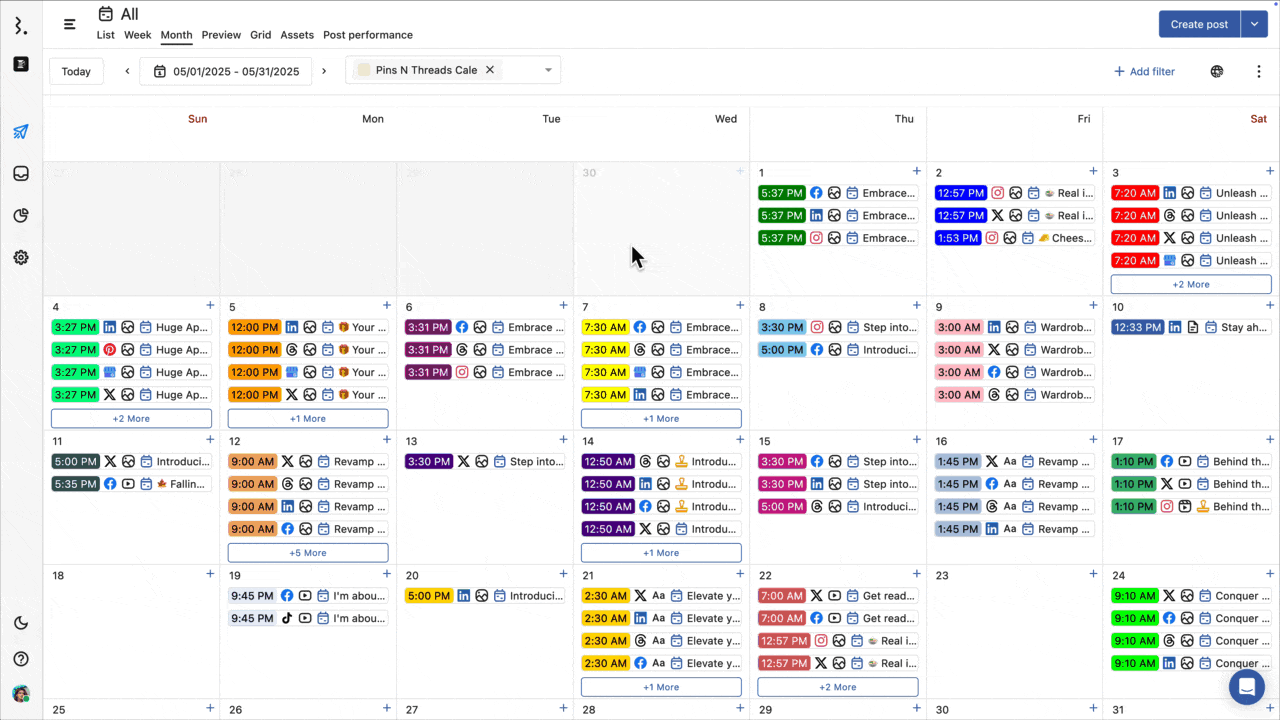Open the chat support bubble
The width and height of the screenshot is (1280, 720).
click(1247, 687)
